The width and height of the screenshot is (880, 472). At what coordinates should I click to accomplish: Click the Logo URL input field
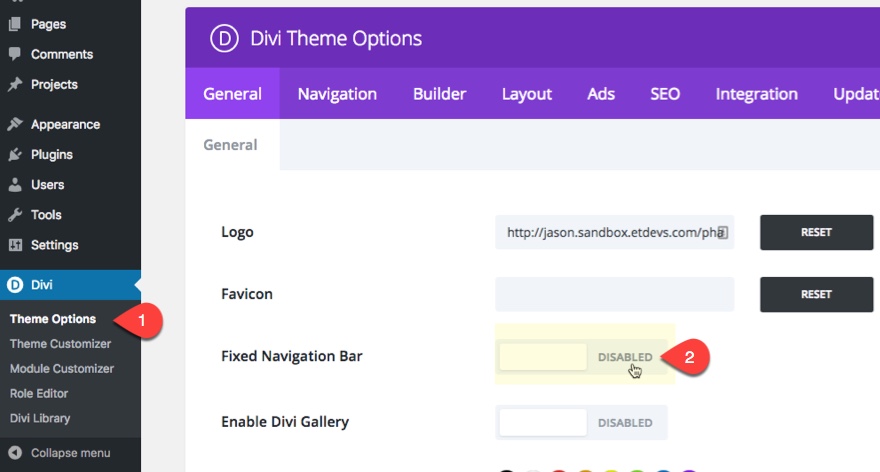610,232
